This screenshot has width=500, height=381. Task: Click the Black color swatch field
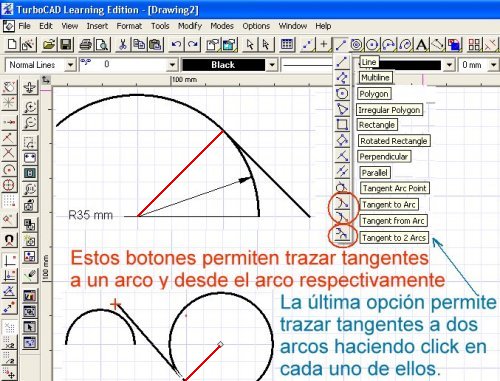pyautogui.click(x=224, y=65)
